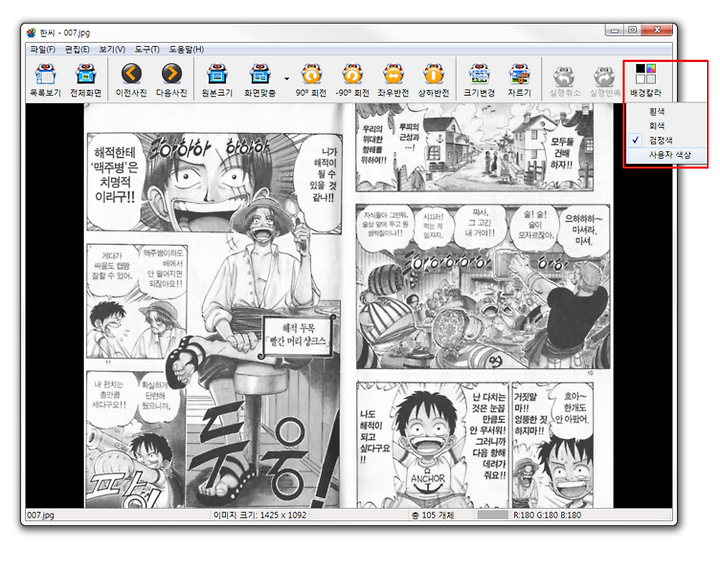Rotate image 90° 회전
720x570 pixels.
click(x=311, y=80)
